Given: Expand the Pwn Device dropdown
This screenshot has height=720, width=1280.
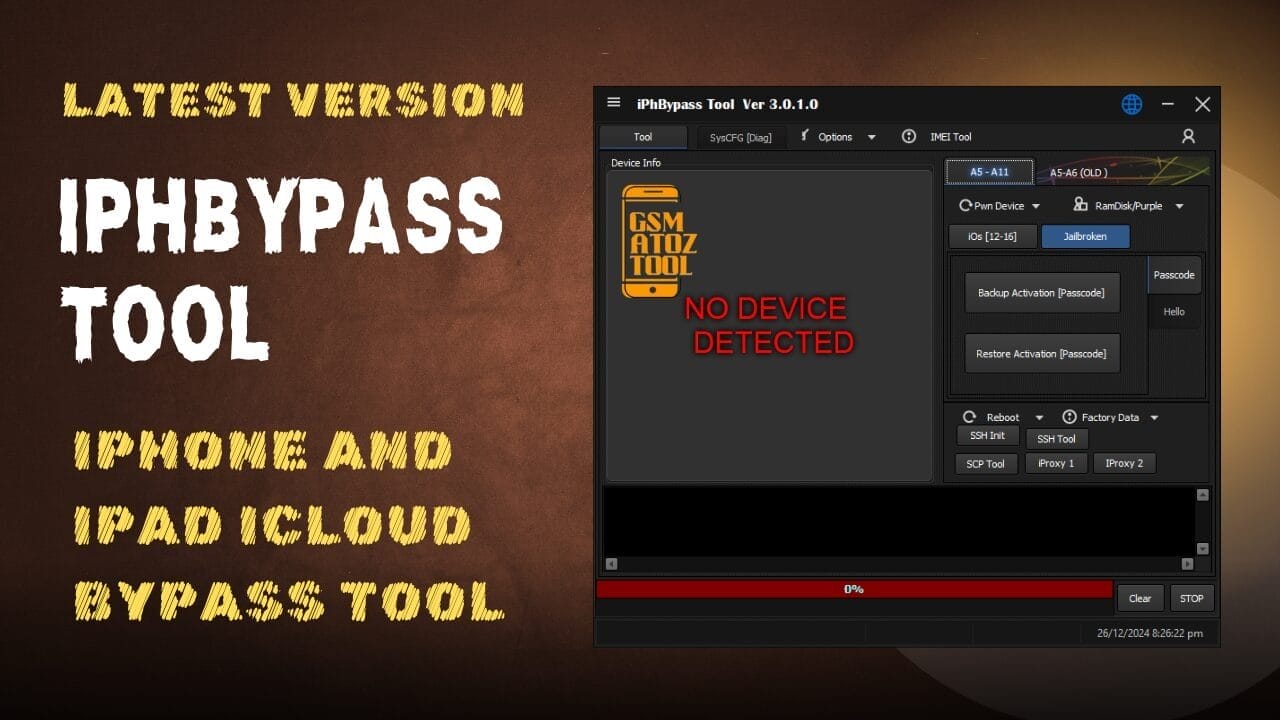Looking at the screenshot, I should point(1034,205).
